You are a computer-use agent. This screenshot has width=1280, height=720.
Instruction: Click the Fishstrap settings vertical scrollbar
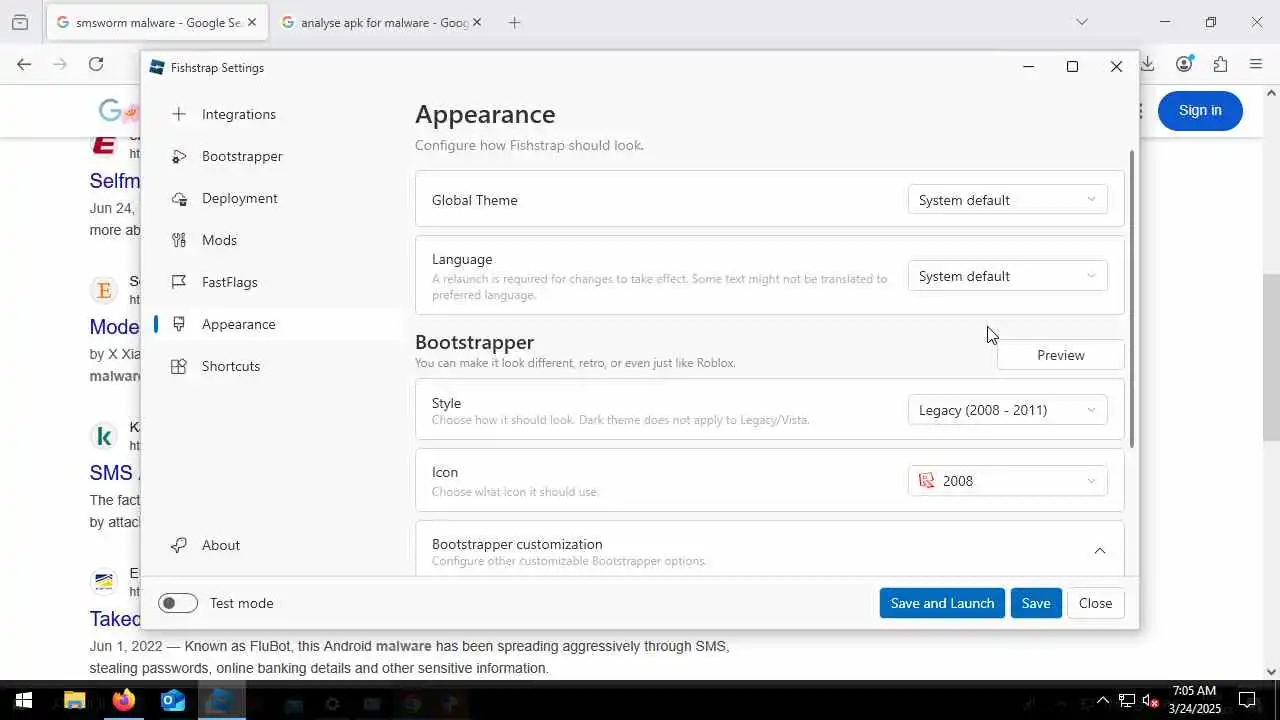coord(1132,299)
